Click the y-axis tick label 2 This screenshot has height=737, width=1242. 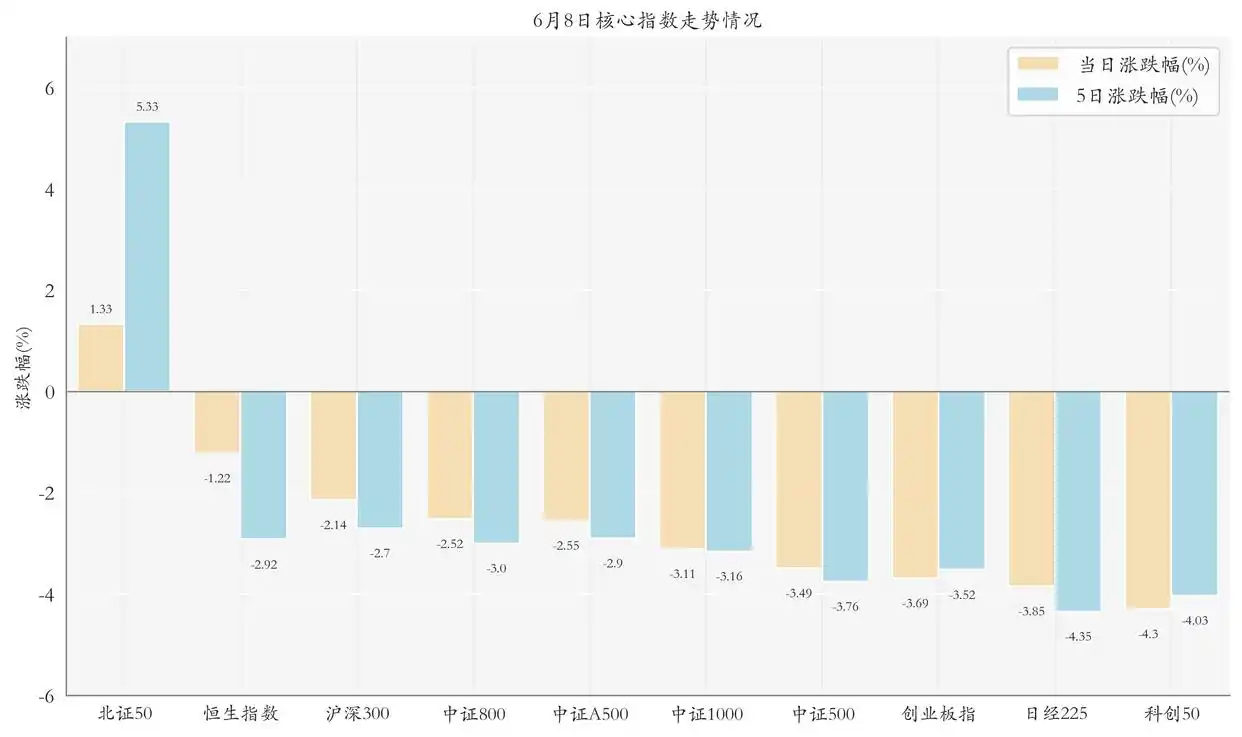pyautogui.click(x=49, y=291)
